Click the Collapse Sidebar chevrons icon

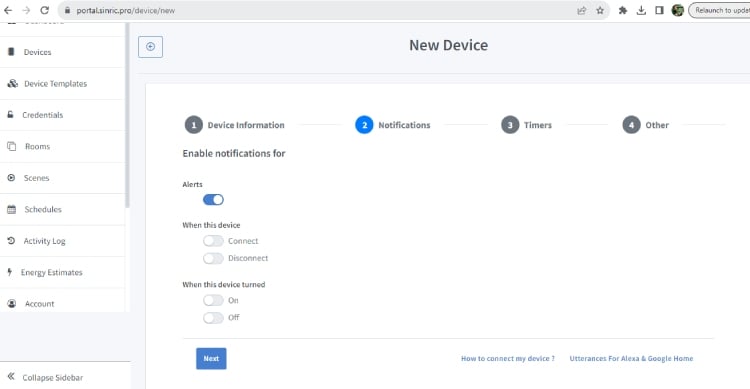11,377
